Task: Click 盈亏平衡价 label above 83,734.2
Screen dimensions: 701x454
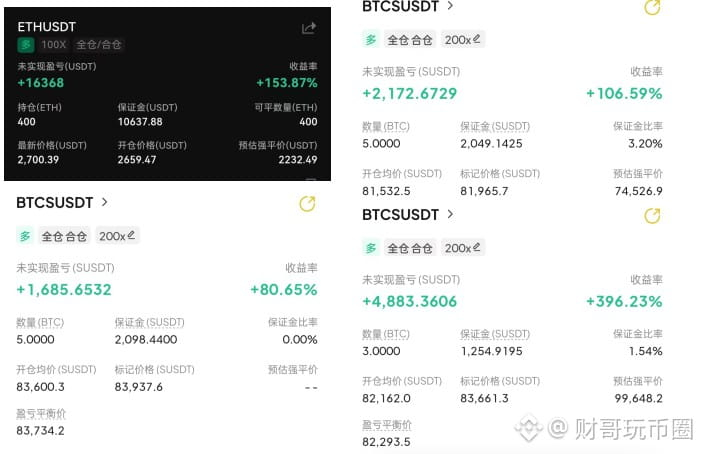Action: tap(41, 414)
